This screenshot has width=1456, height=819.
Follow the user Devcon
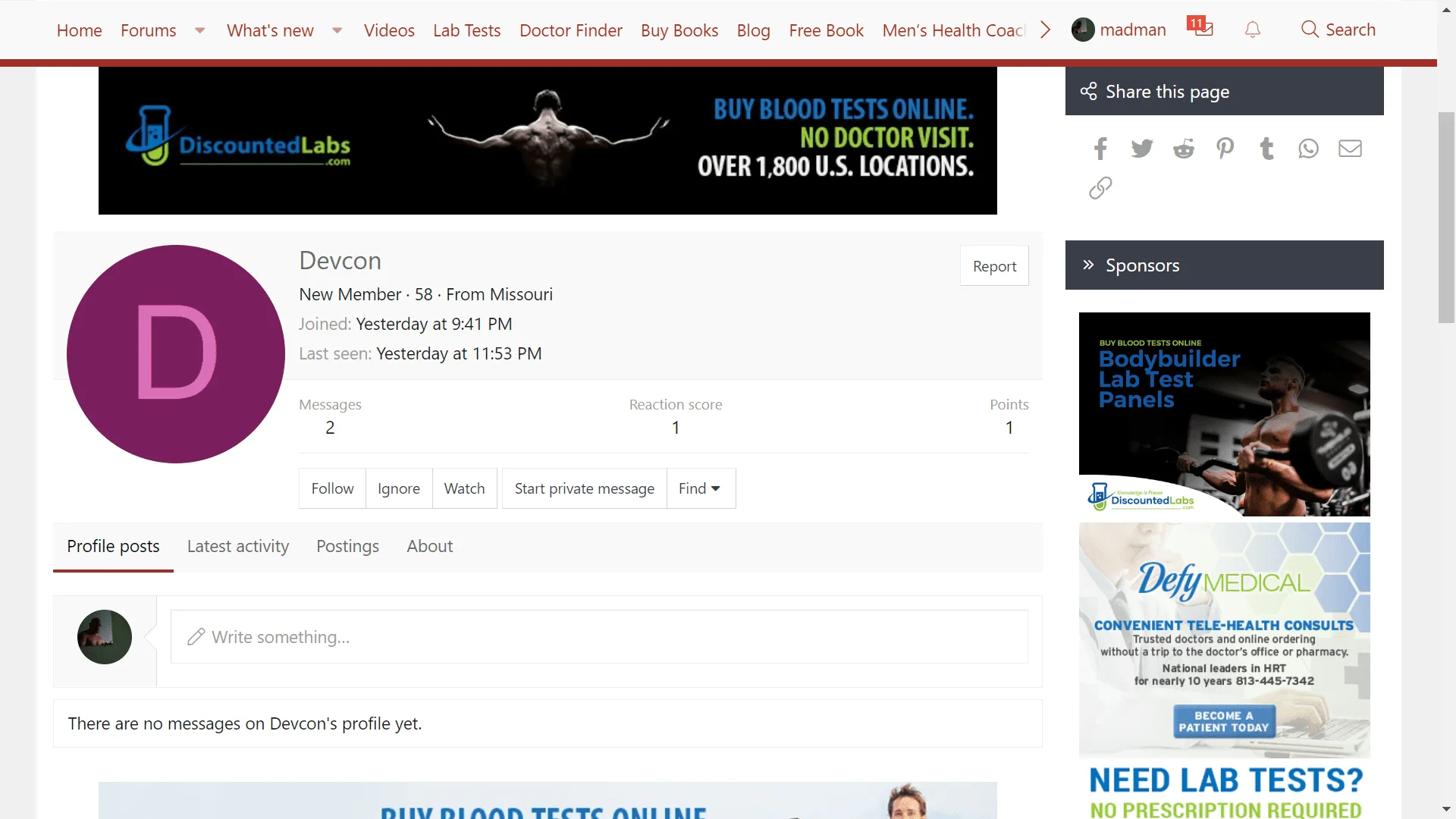click(x=332, y=488)
